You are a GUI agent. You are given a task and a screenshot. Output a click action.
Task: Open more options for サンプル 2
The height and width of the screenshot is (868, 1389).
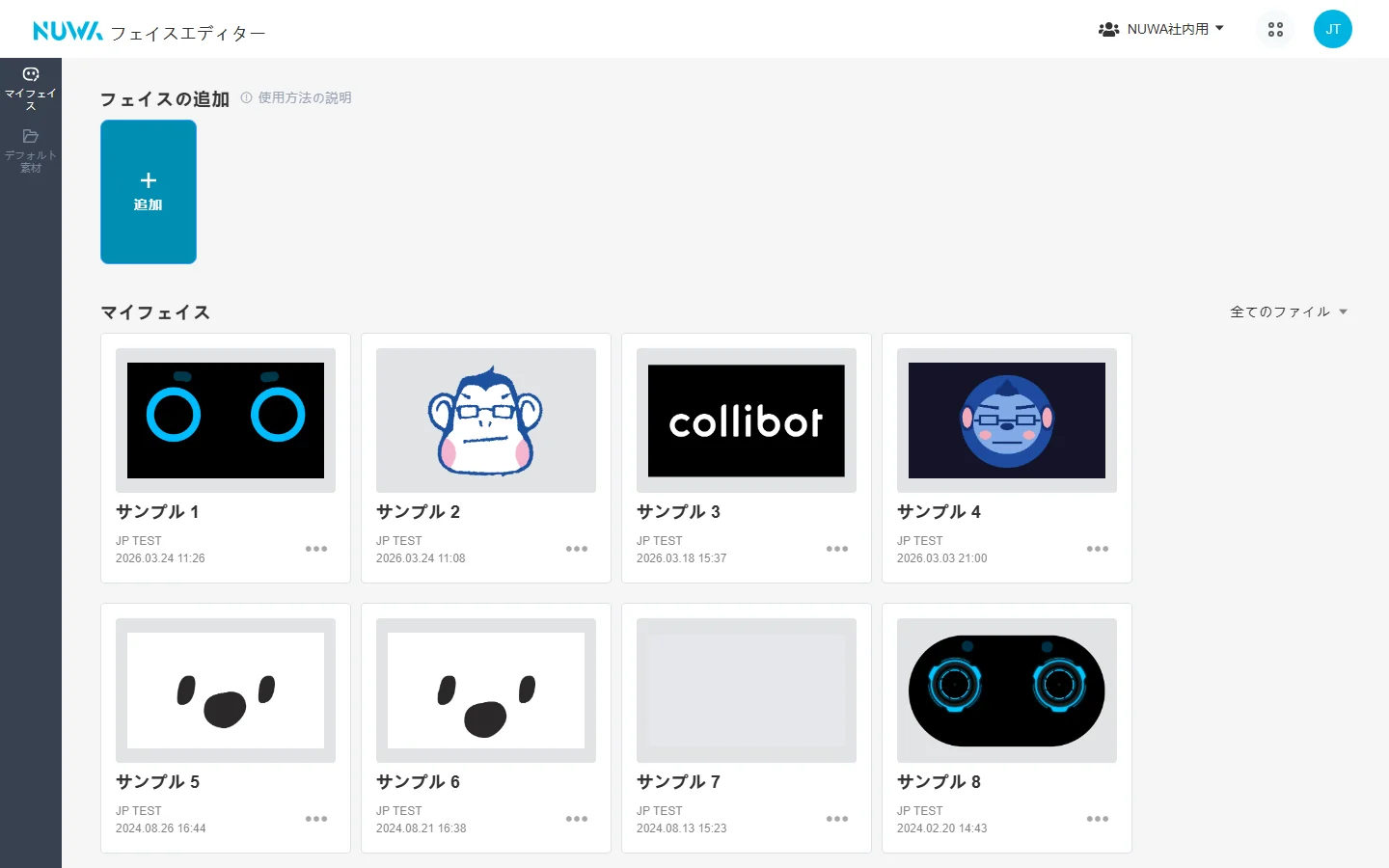(x=577, y=549)
